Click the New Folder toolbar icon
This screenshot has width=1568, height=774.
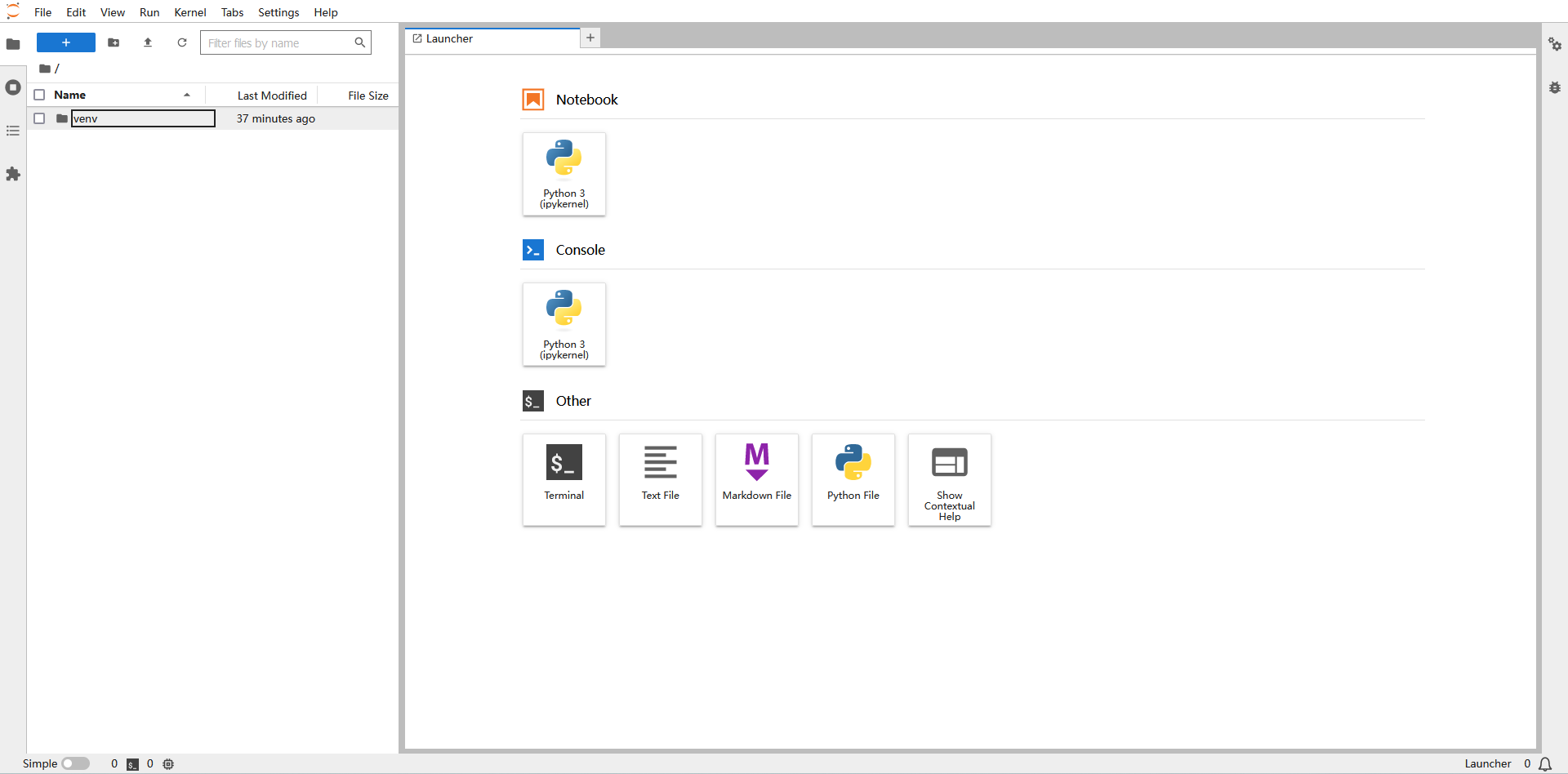pyautogui.click(x=114, y=42)
